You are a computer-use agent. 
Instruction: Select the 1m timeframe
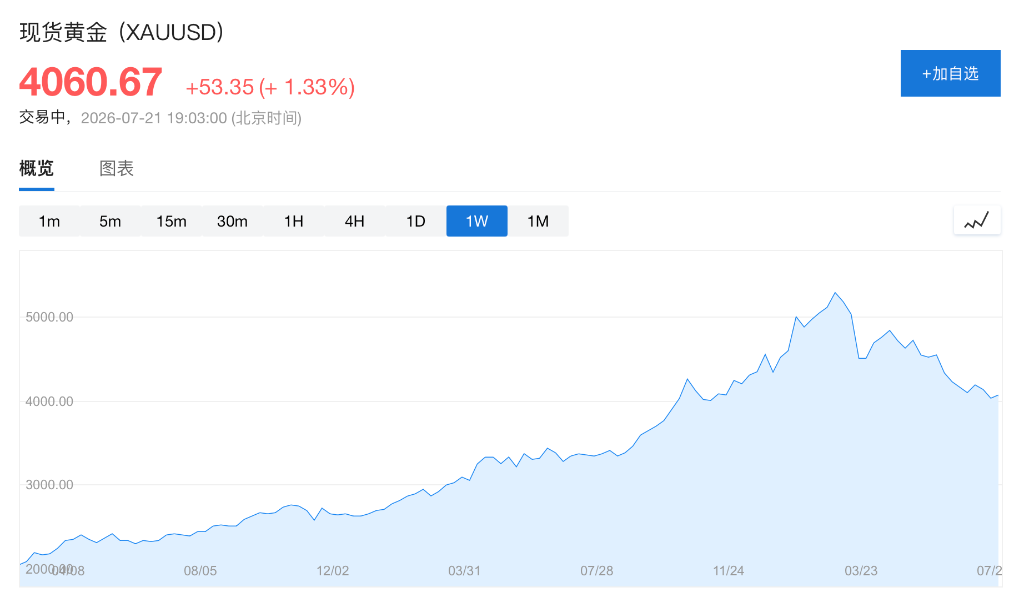pos(50,221)
